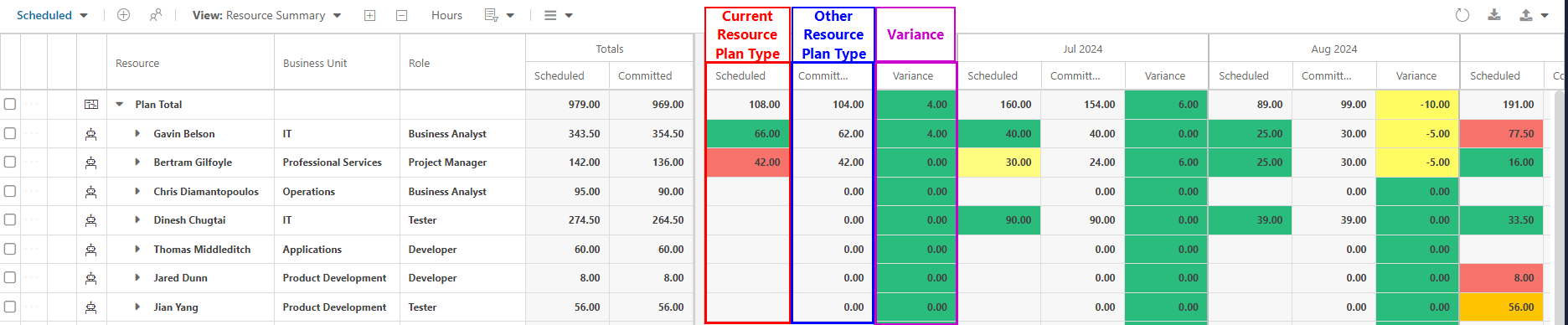Click yellow -10.00 variance in Plan Total
Screen dimensions: 1568x325
click(1417, 105)
